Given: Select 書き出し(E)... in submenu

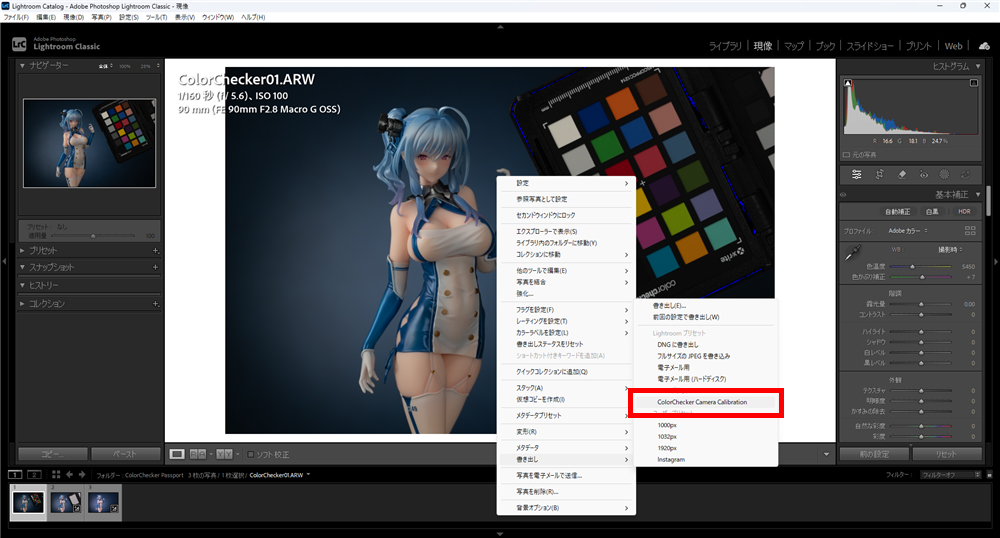Looking at the screenshot, I should pos(669,305).
